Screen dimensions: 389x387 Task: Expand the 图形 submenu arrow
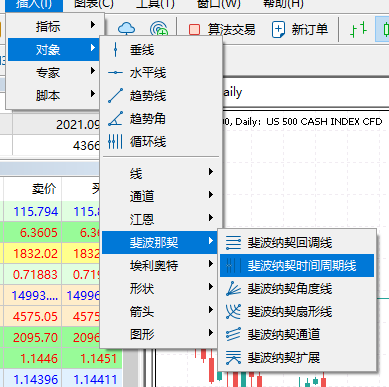(211, 333)
